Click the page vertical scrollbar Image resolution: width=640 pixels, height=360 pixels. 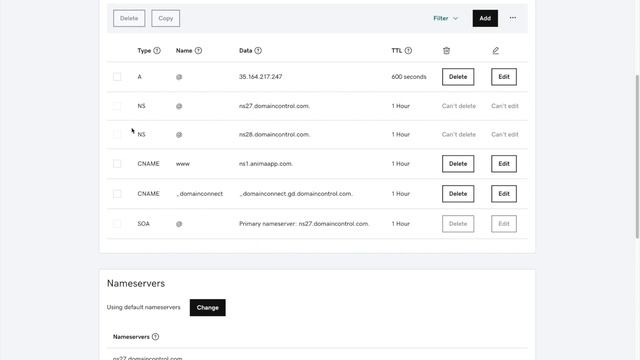click(637, 156)
